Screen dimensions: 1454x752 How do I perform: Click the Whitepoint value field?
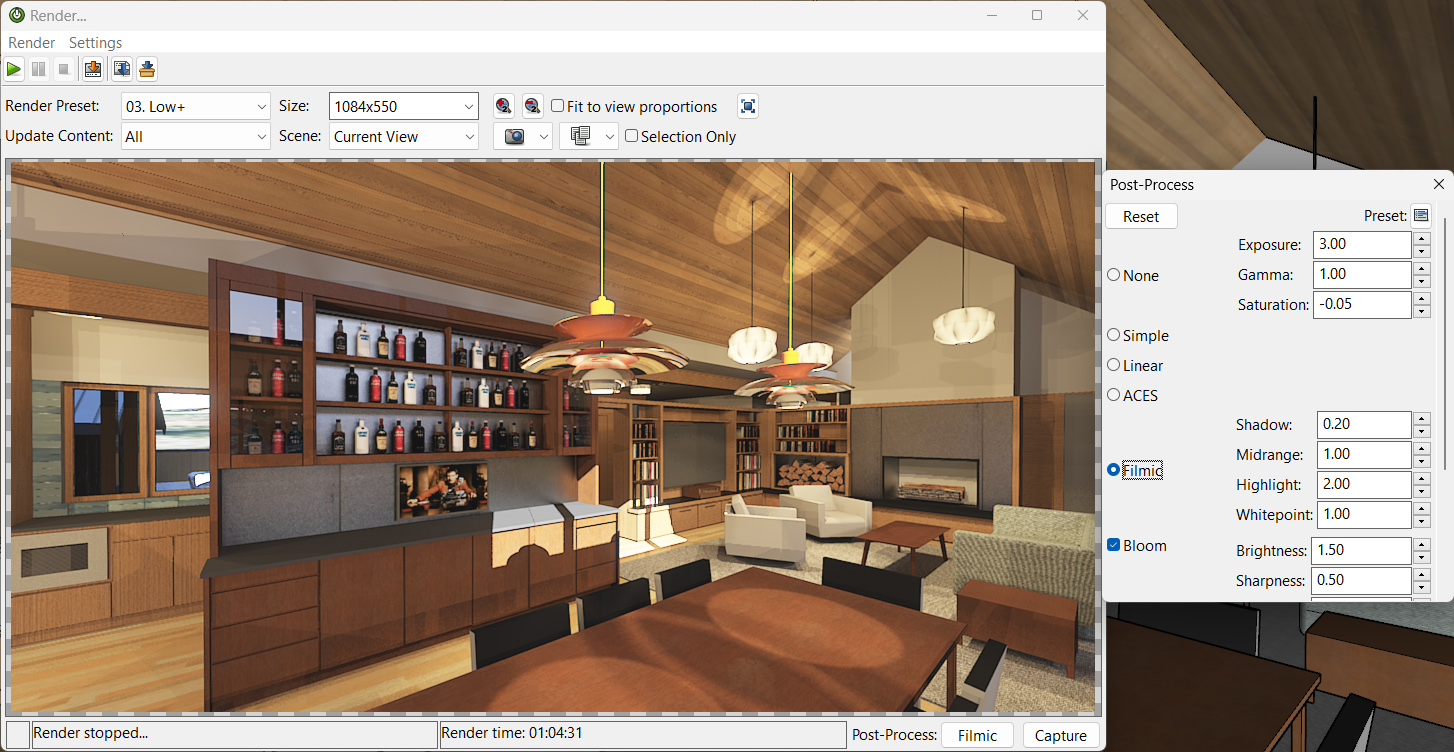(x=1364, y=514)
